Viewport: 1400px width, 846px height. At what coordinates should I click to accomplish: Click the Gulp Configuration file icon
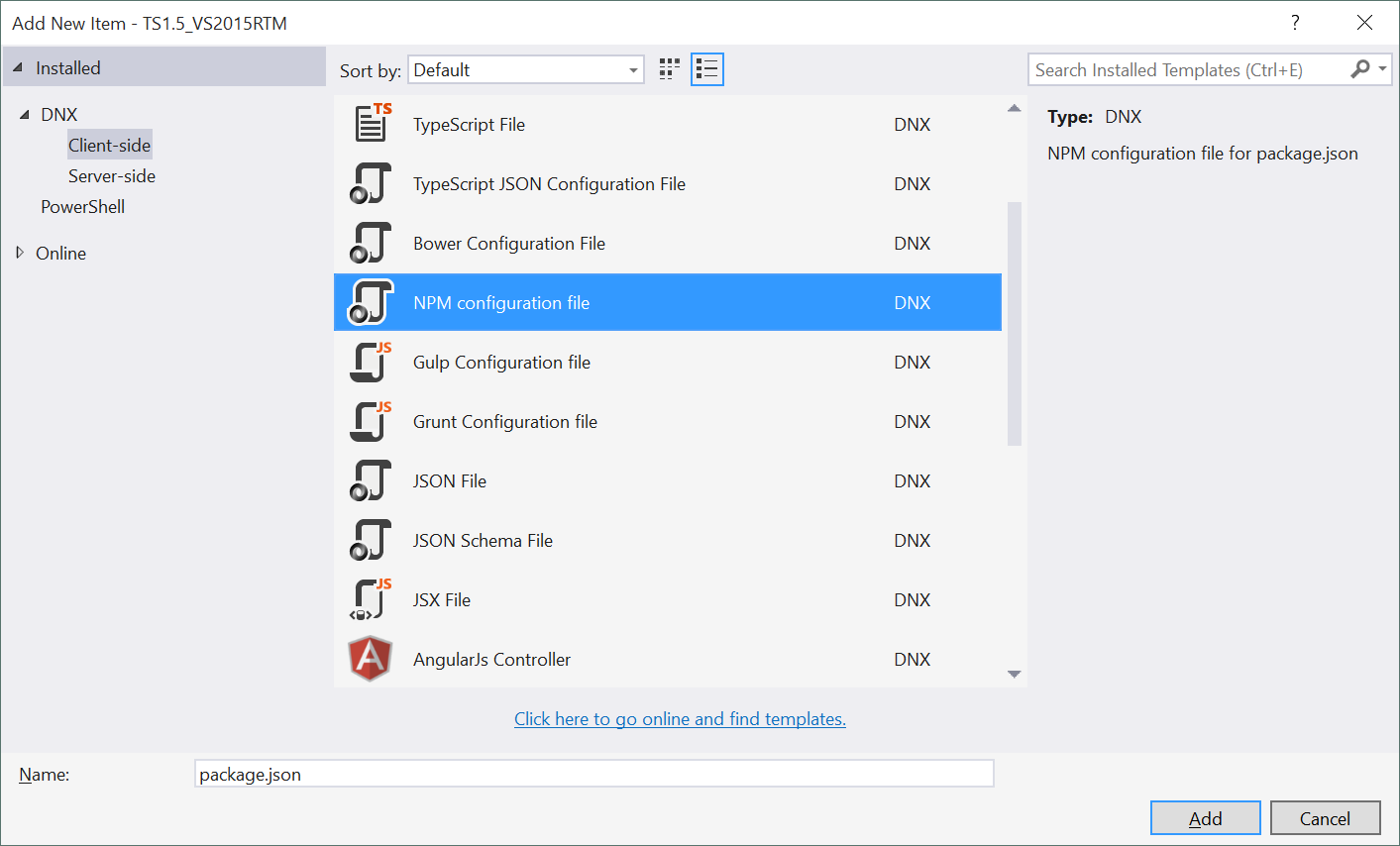pyautogui.click(x=372, y=363)
